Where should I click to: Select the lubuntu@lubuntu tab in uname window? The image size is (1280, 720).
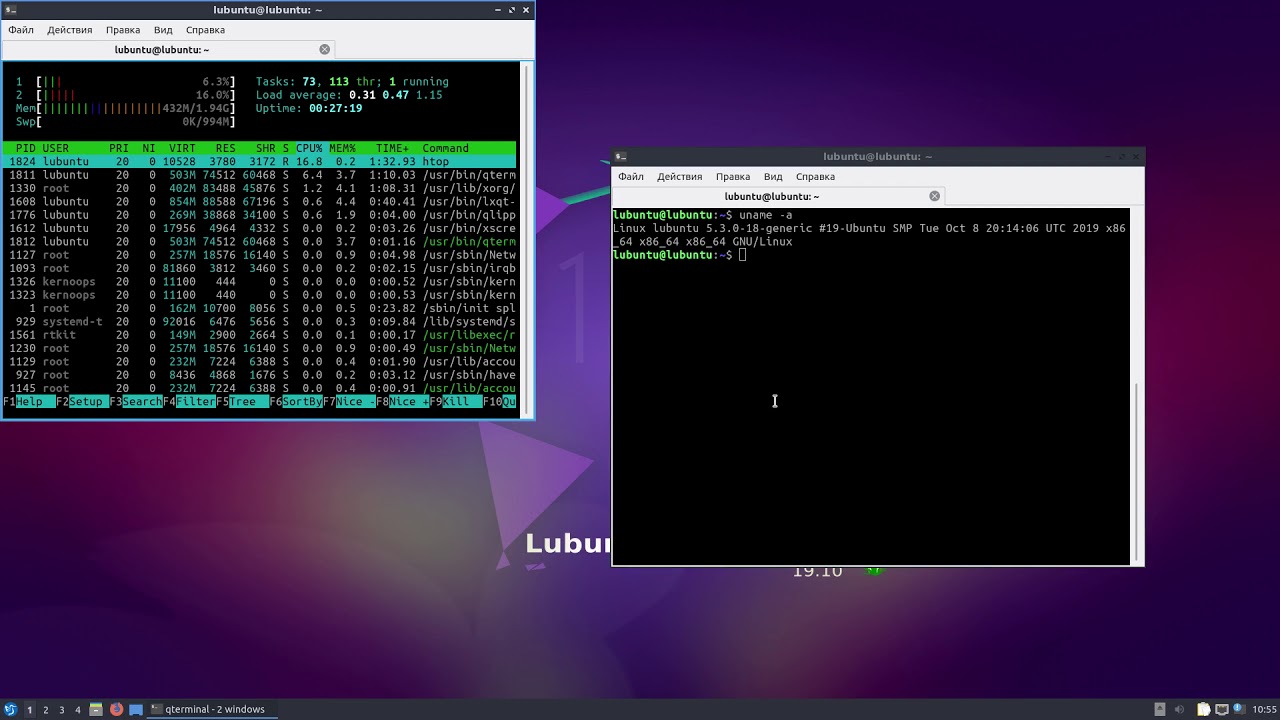(778, 196)
